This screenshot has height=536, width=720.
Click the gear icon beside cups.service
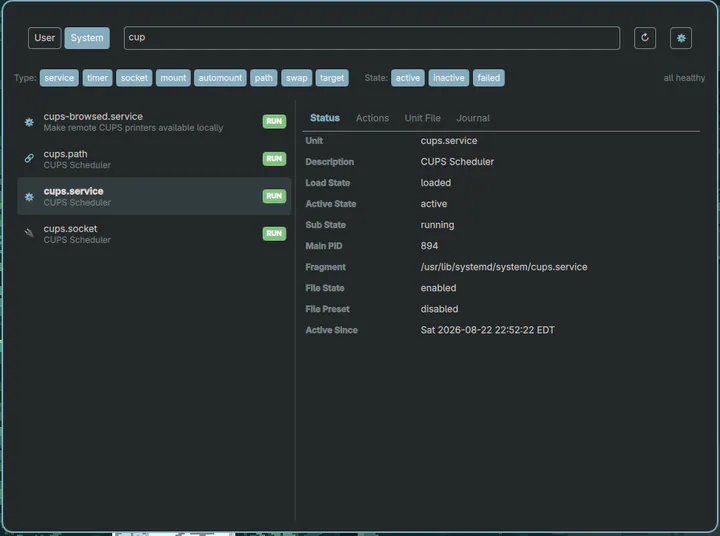pyautogui.click(x=29, y=197)
